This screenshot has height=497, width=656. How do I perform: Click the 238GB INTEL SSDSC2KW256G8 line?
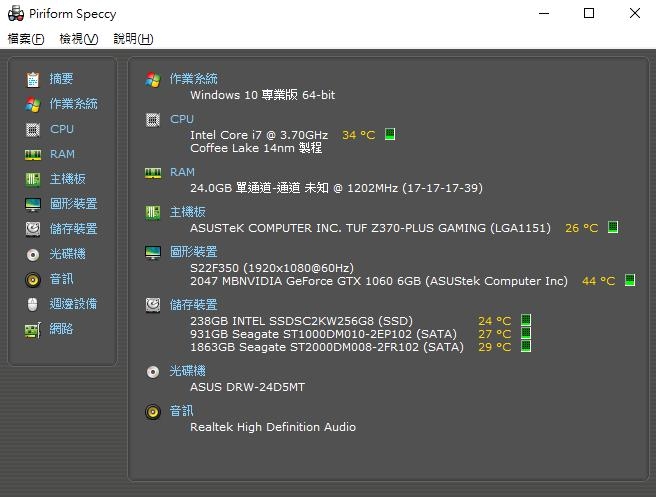point(301,321)
